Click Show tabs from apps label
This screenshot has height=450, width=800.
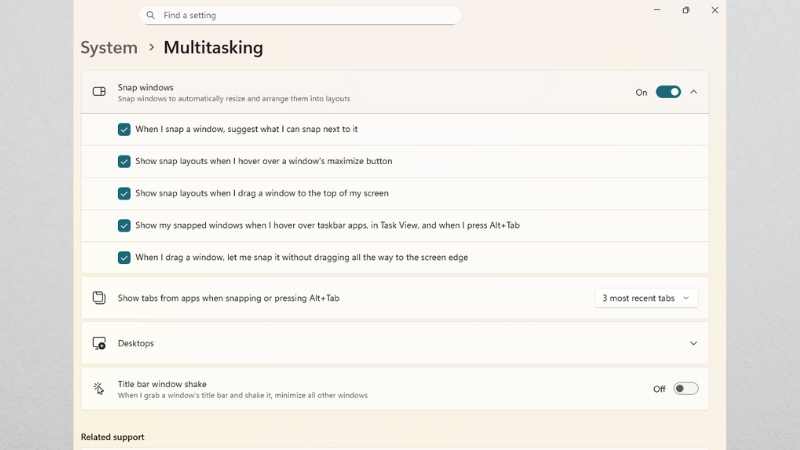[228, 298]
